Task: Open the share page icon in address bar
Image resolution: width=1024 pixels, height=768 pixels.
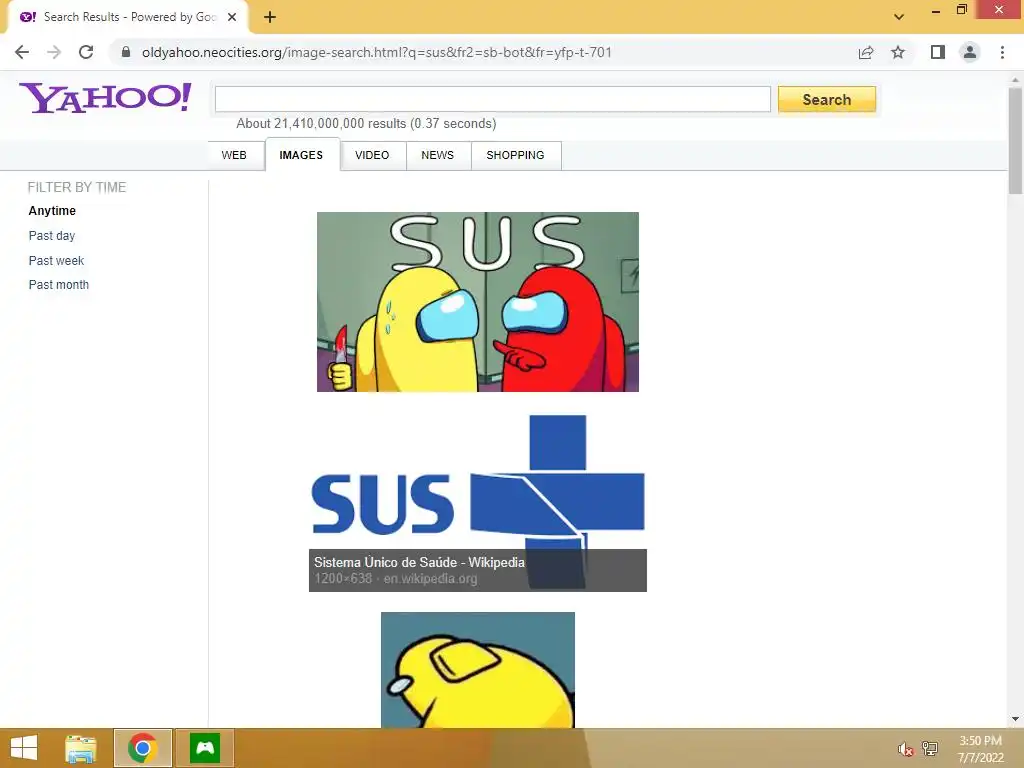Action: click(866, 52)
